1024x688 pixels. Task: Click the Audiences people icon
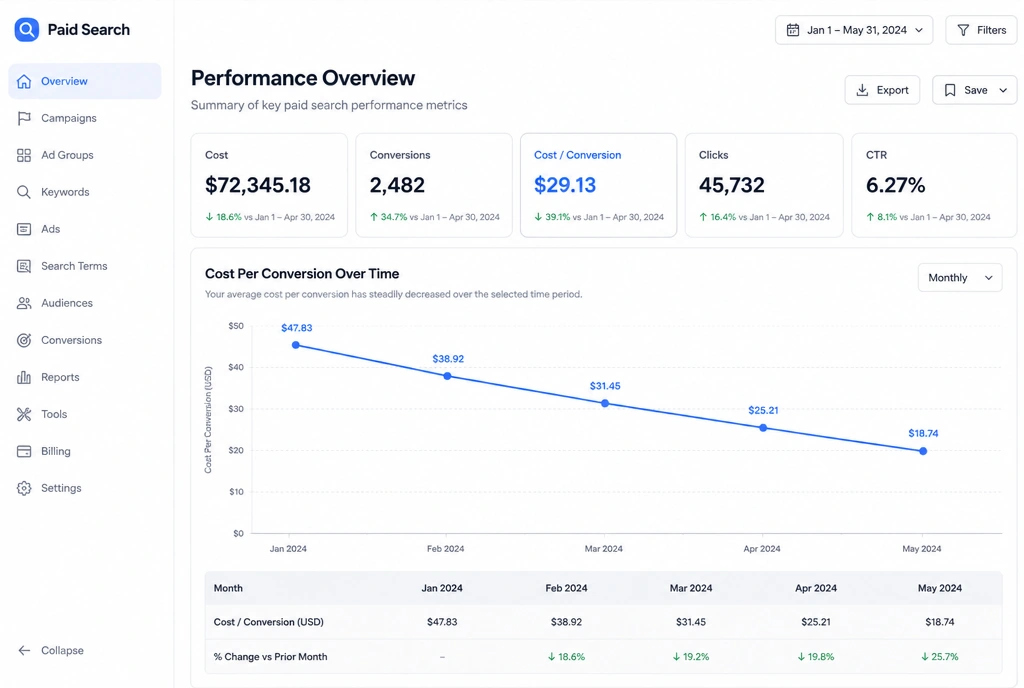coord(24,303)
